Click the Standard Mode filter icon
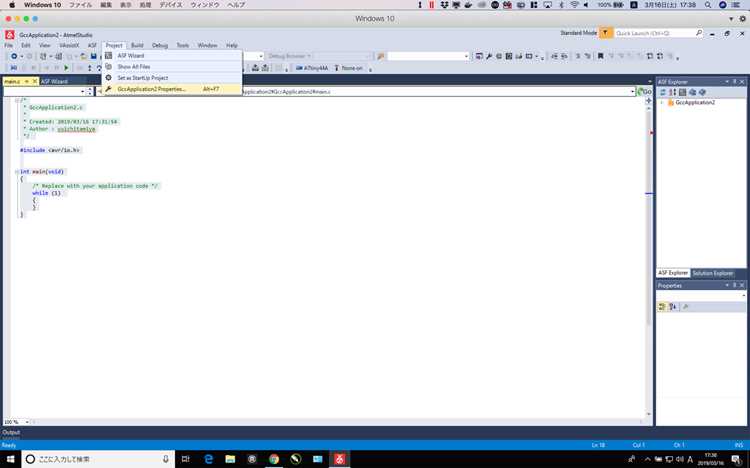Image resolution: width=750 pixels, height=468 pixels. click(605, 33)
